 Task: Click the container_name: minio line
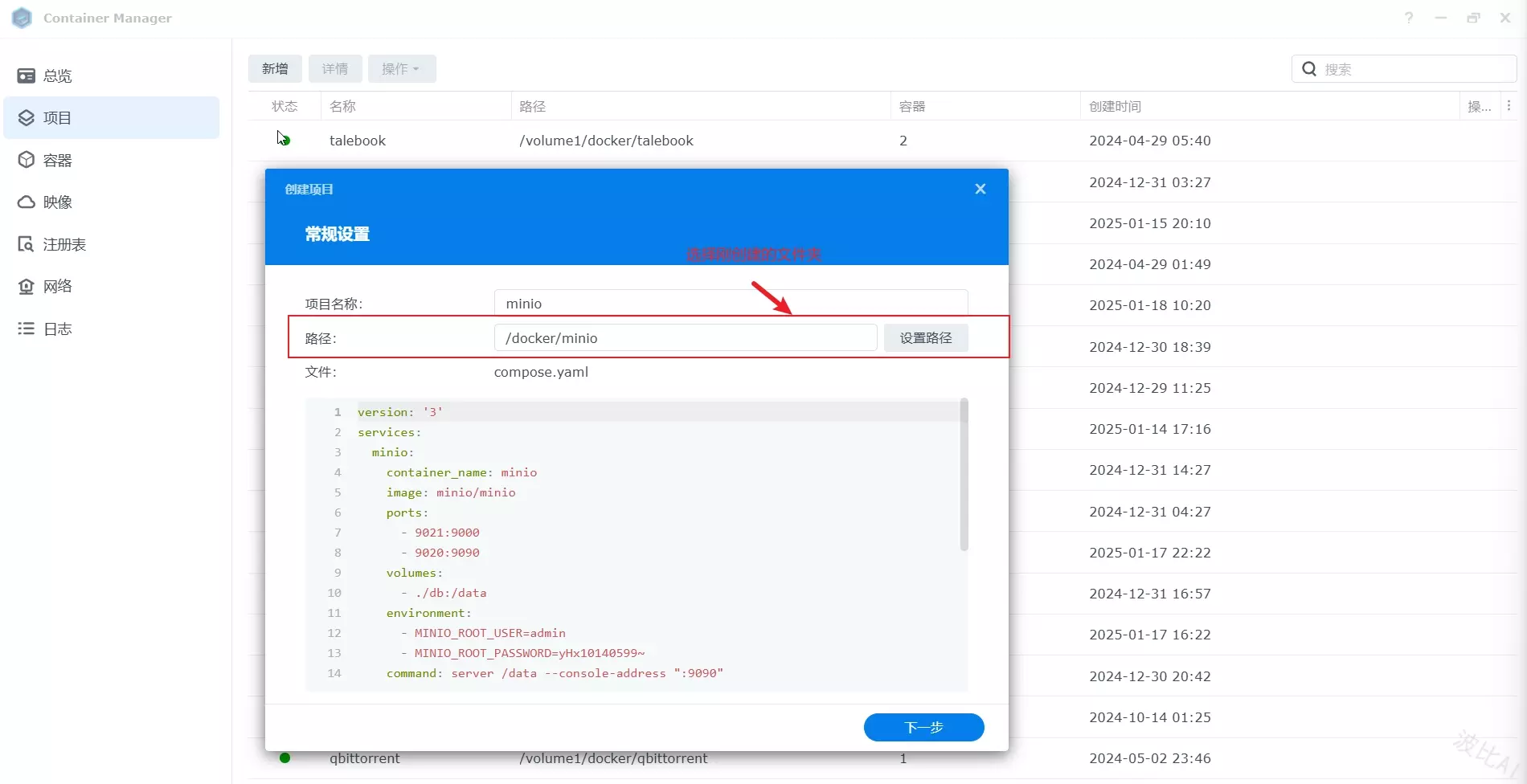tap(461, 472)
